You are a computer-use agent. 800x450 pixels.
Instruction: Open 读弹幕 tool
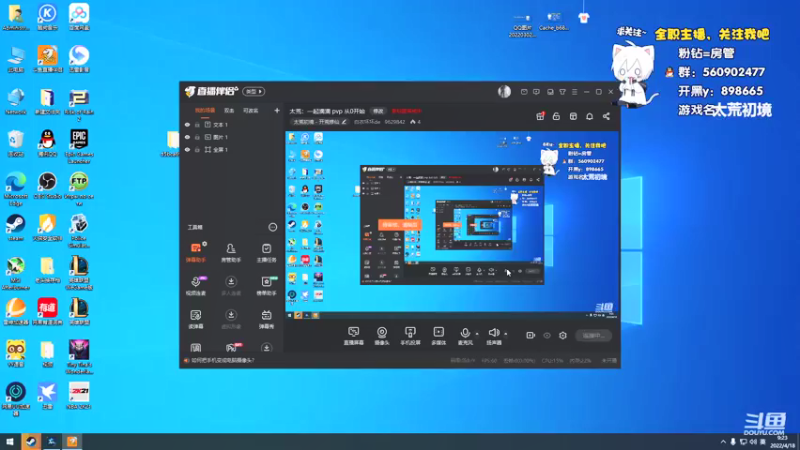click(x=196, y=319)
